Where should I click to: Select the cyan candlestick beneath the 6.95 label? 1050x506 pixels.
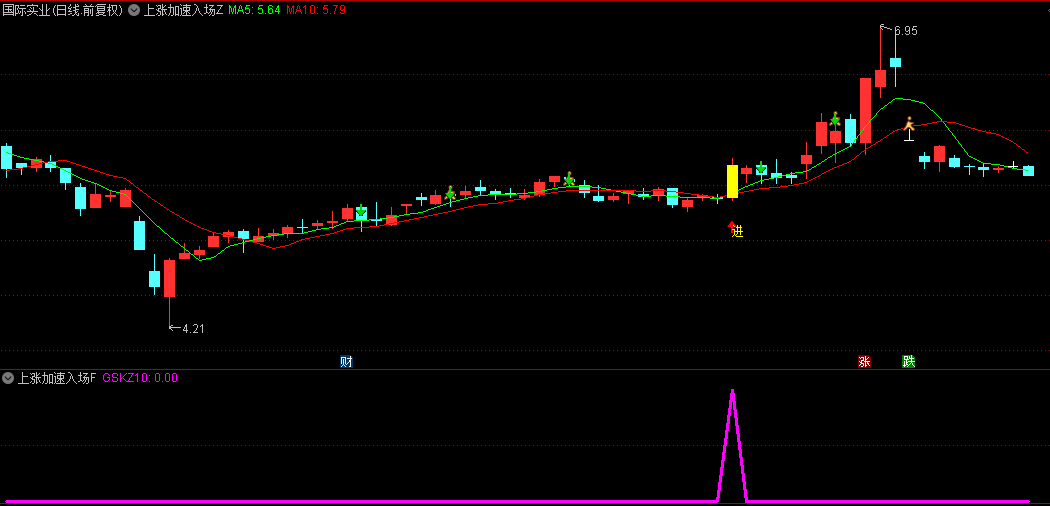895,62
